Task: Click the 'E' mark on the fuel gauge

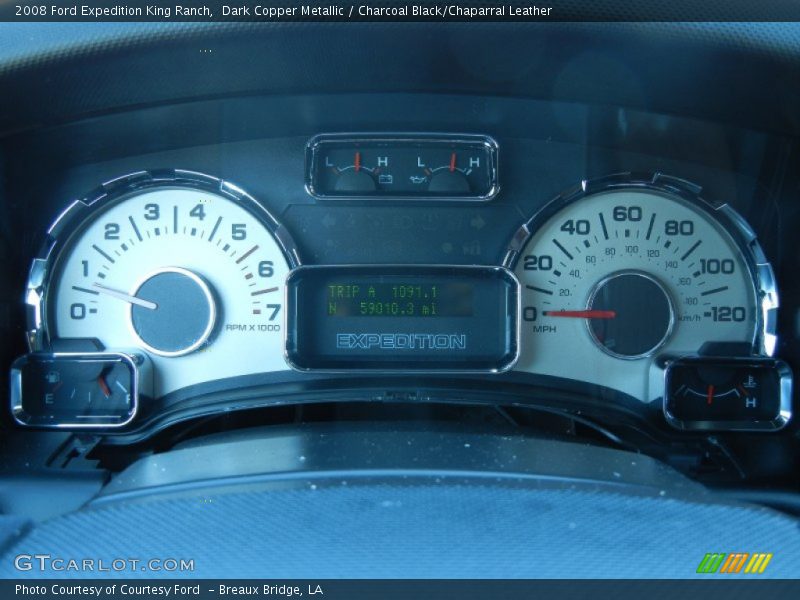Action: [49, 398]
